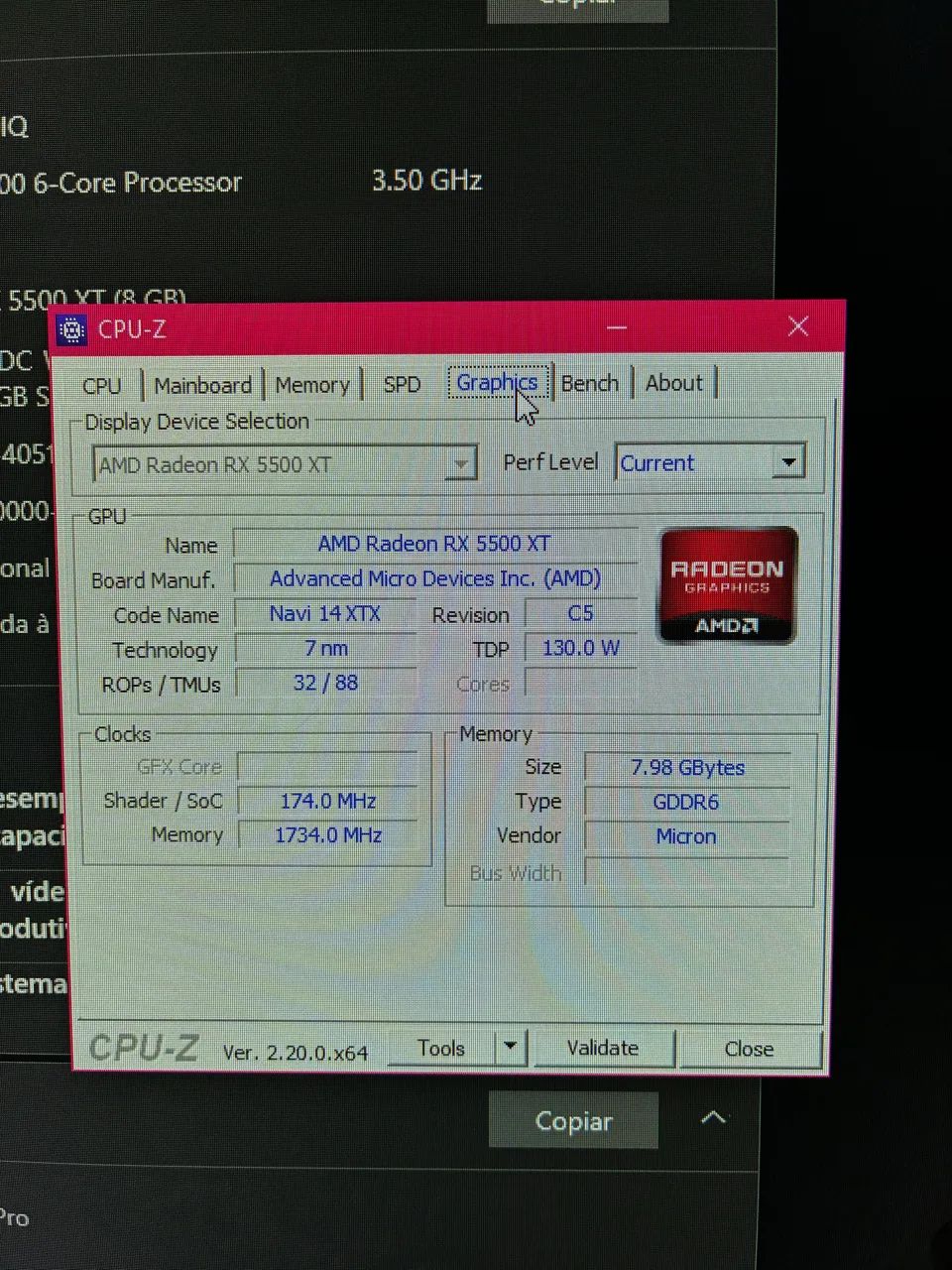Click the Technology value 7 nm
The width and height of the screenshot is (952, 1270).
point(325,649)
